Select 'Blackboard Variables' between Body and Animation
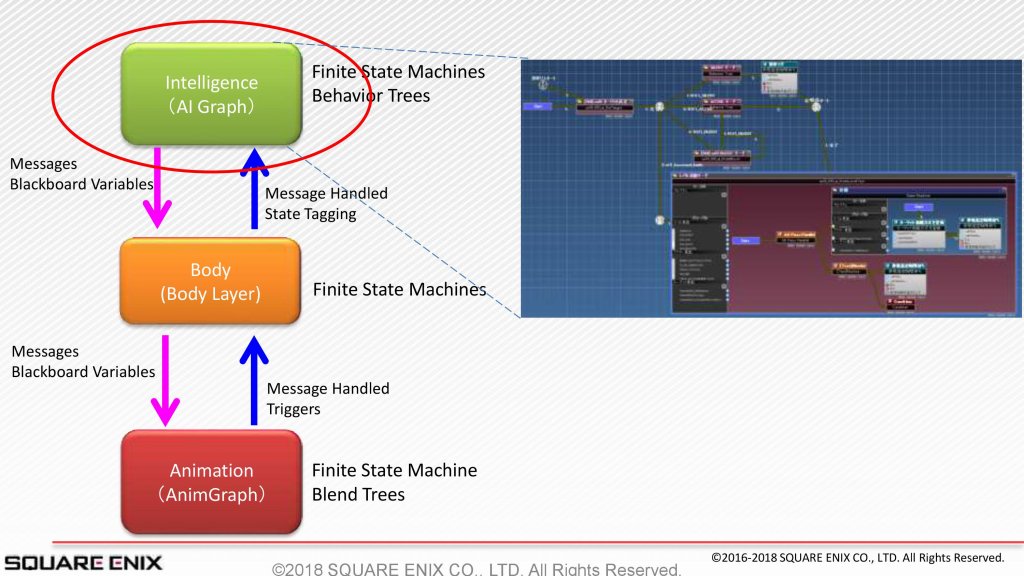This screenshot has height=576, width=1024. 84,372
